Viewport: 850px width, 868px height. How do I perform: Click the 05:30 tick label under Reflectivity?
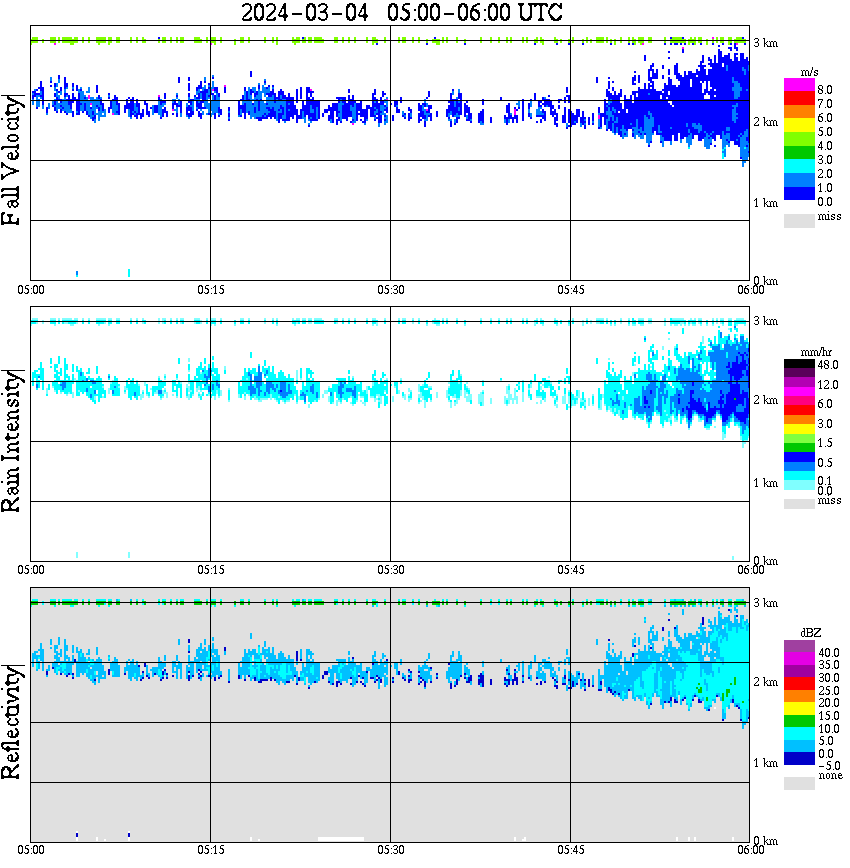(x=391, y=850)
